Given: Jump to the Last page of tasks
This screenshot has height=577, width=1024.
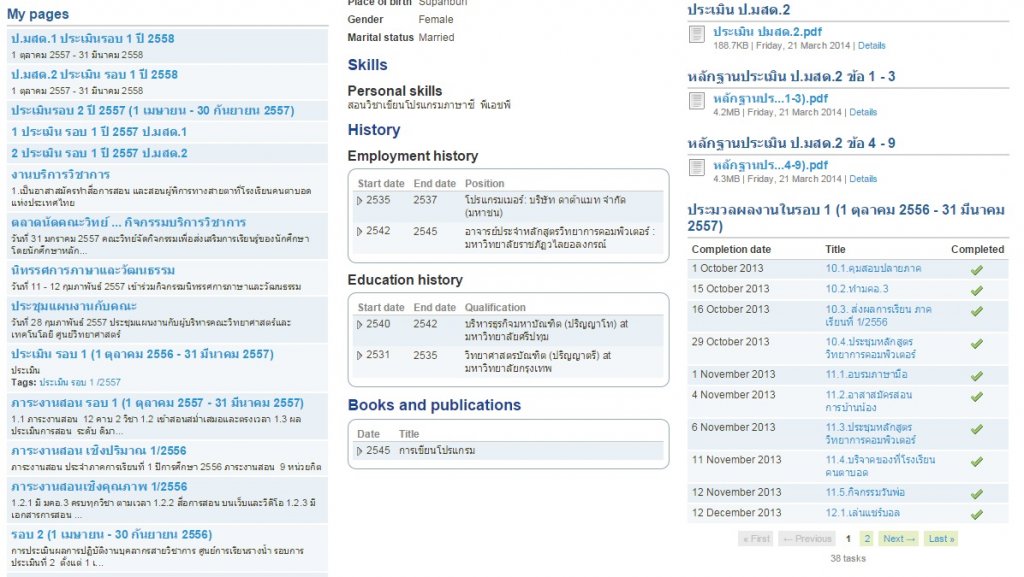Looking at the screenshot, I should pos(941,539).
